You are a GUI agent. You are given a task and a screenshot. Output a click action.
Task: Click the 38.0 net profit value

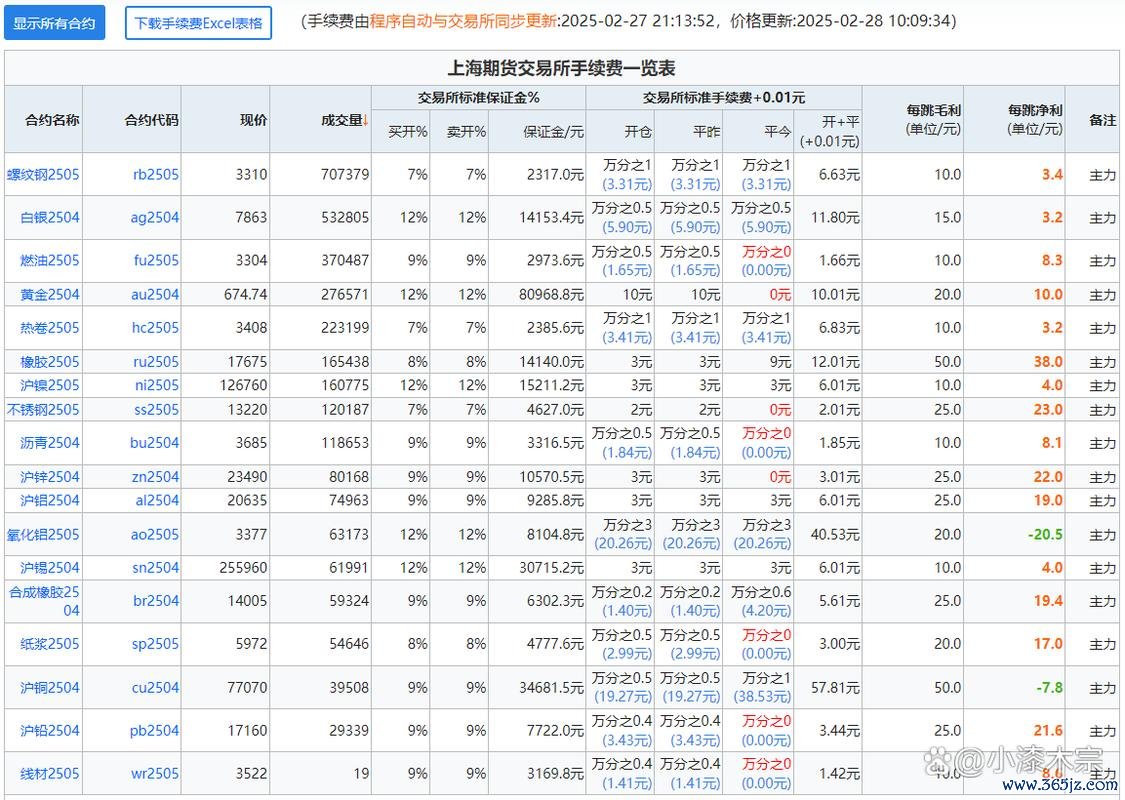tap(1048, 362)
